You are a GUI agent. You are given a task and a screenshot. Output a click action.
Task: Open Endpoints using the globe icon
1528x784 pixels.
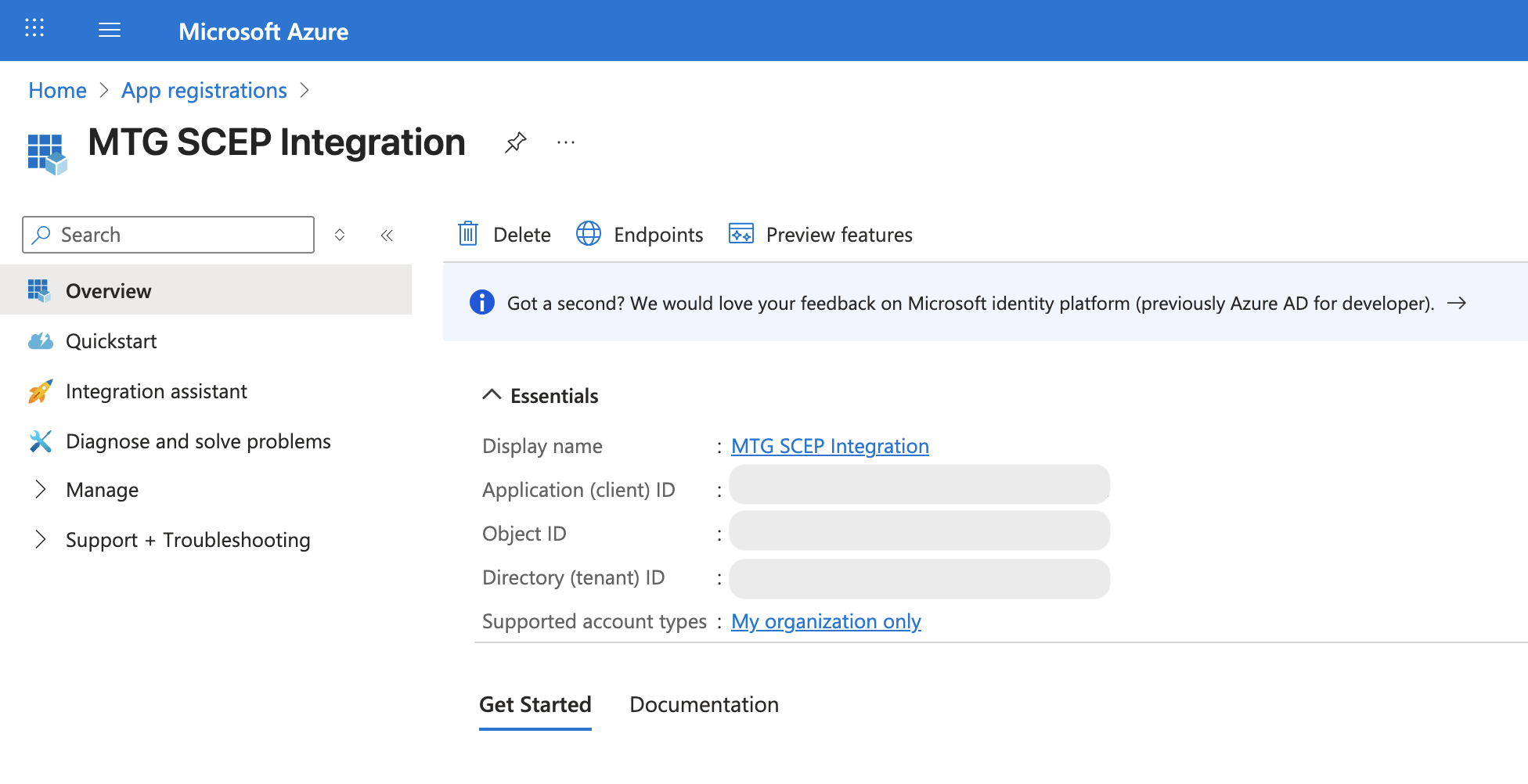pos(588,234)
